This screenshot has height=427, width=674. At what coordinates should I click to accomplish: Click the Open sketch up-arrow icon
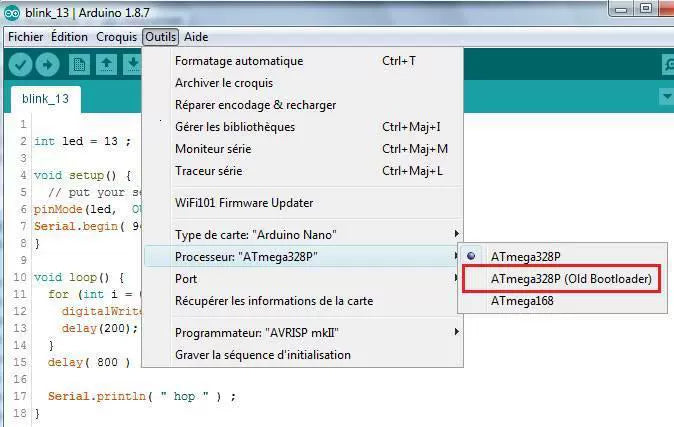coord(106,65)
